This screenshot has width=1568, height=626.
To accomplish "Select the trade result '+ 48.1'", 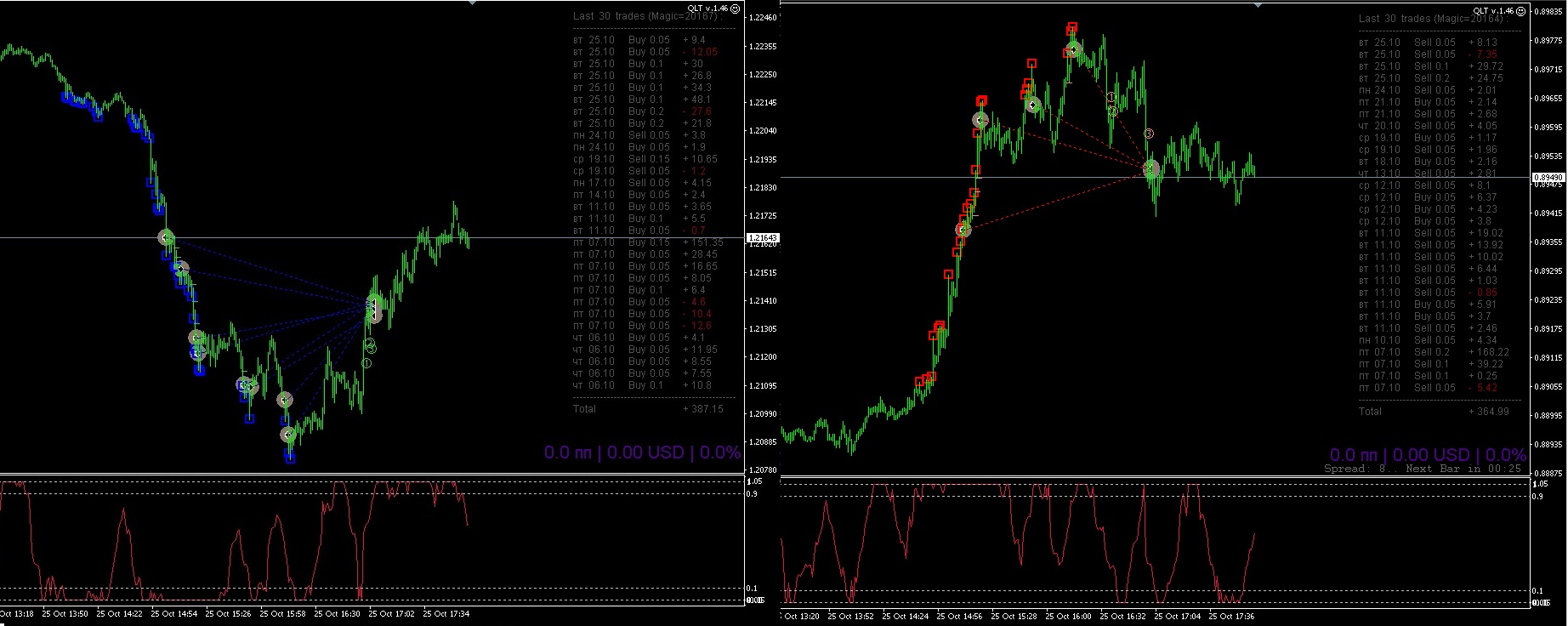I will [697, 100].
